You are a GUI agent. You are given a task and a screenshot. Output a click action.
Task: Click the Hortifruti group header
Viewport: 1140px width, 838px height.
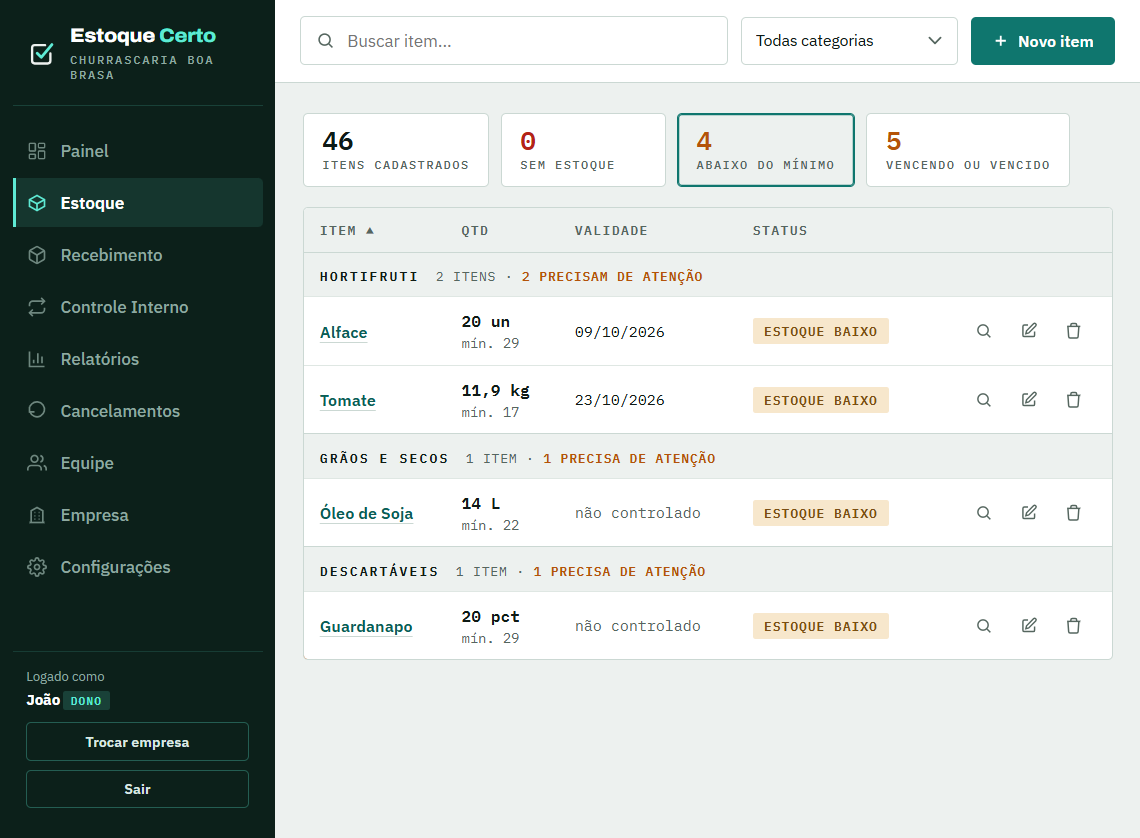707,275
